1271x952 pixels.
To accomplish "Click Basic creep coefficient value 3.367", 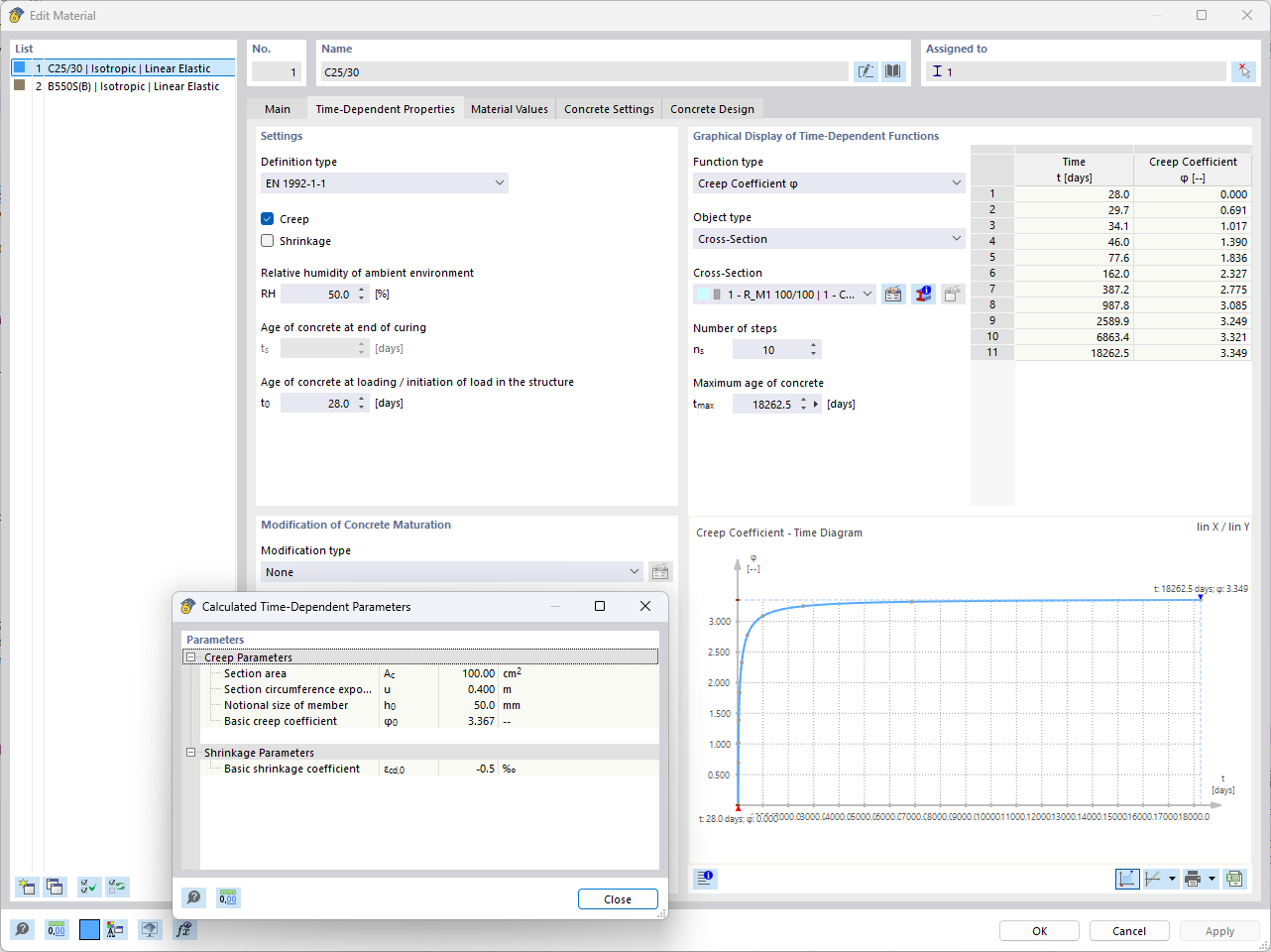I will pyautogui.click(x=468, y=721).
